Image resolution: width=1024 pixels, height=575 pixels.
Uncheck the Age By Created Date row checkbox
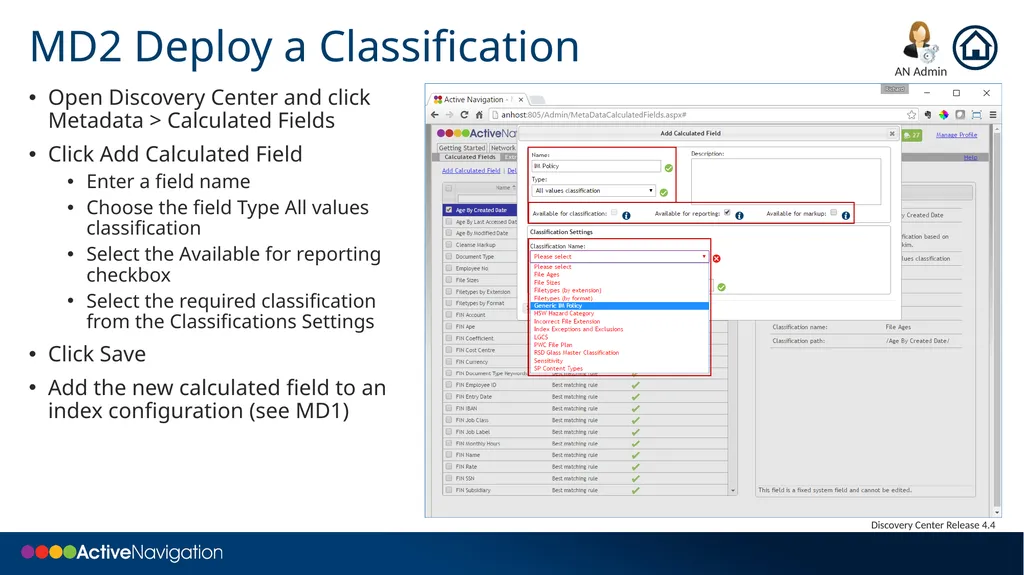point(449,210)
